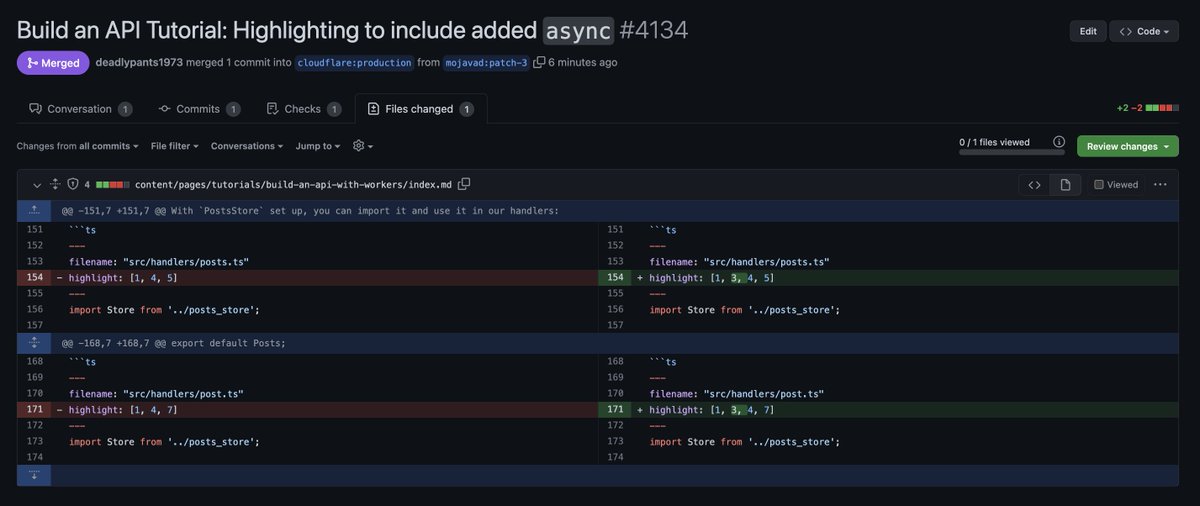The width and height of the screenshot is (1200, 506).
Task: Show rich diff with document icon
Action: (1066, 185)
